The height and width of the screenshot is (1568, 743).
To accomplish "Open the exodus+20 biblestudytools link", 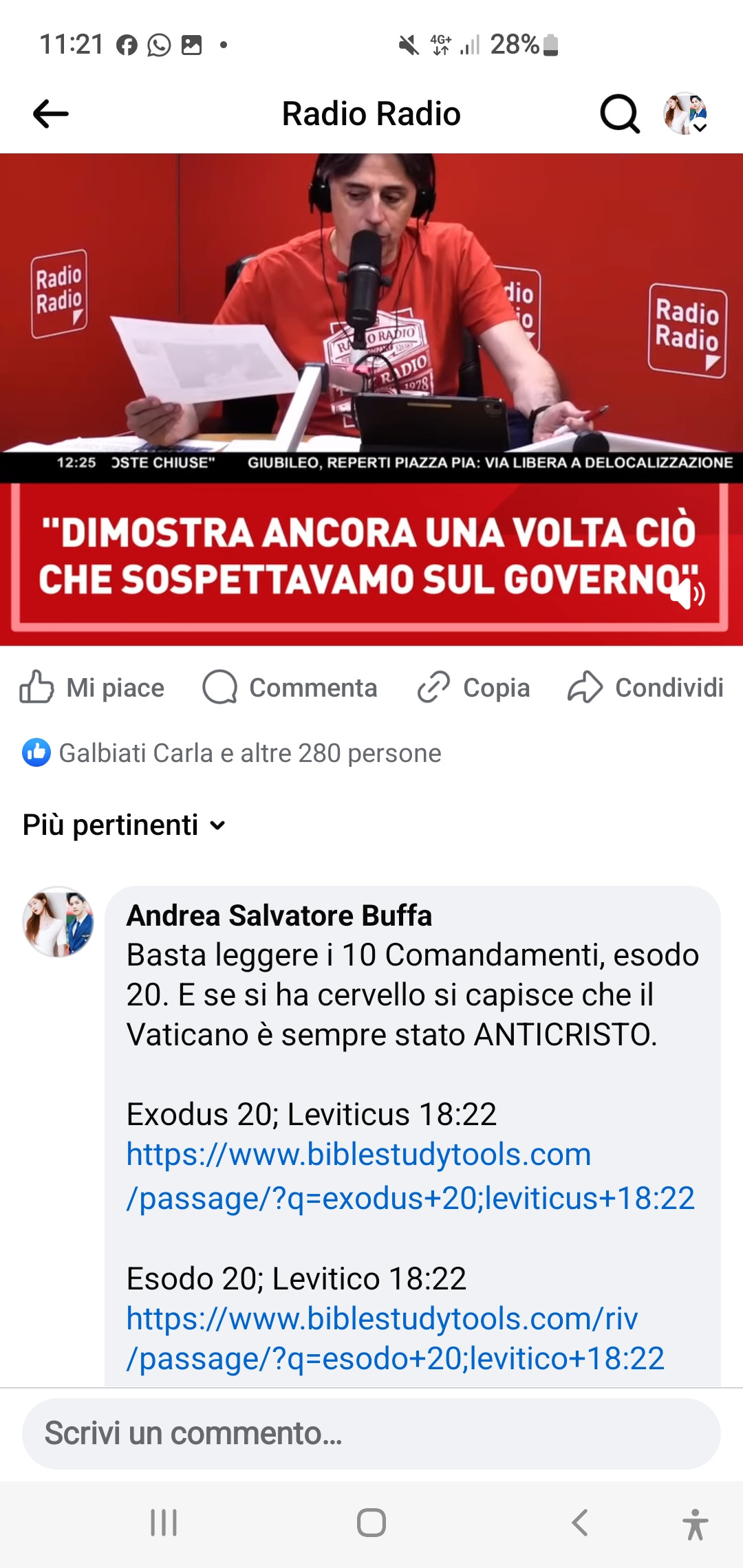I will (x=411, y=1176).
